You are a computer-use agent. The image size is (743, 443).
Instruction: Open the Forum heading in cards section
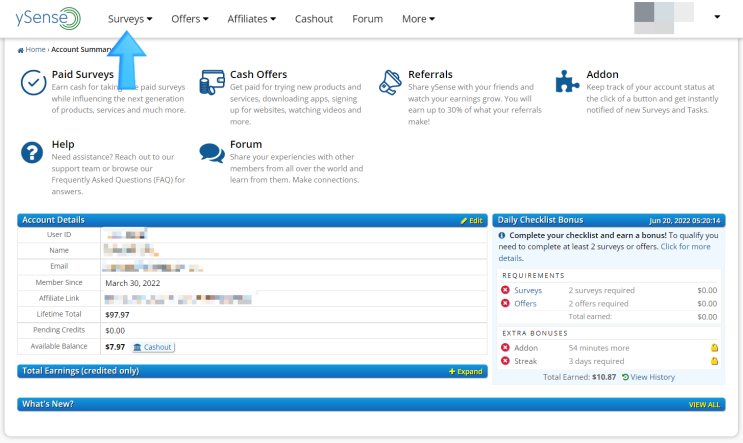pos(245,144)
